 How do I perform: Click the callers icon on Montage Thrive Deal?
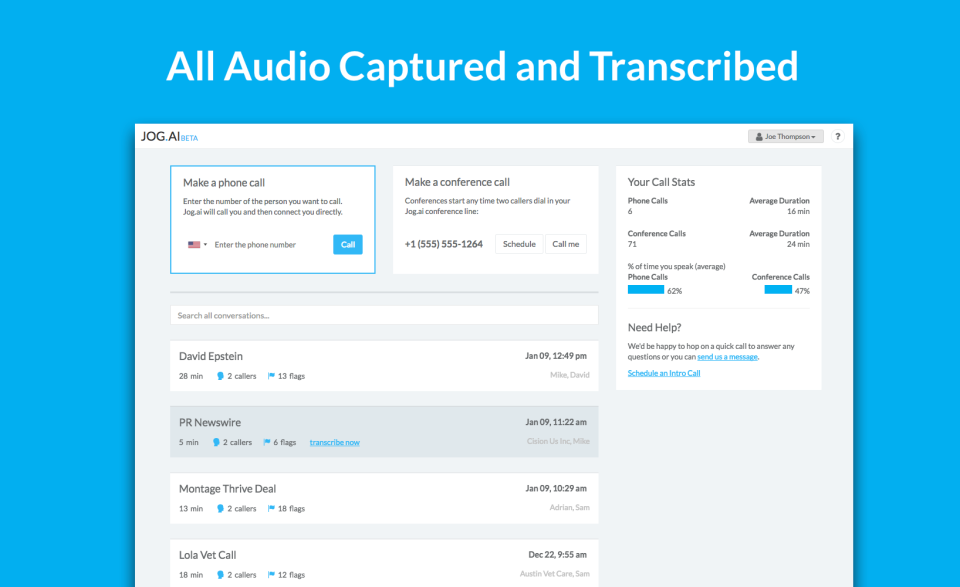(219, 508)
